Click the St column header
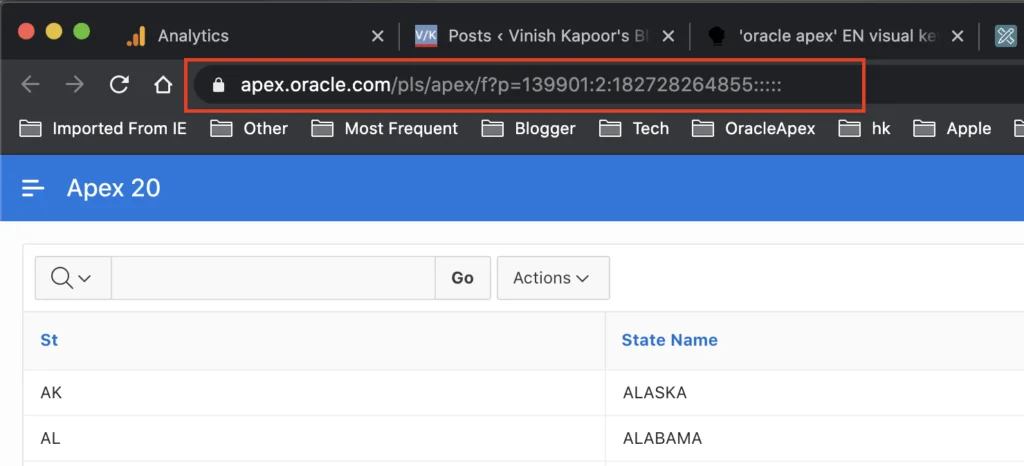This screenshot has width=1024, height=466. click(49, 340)
